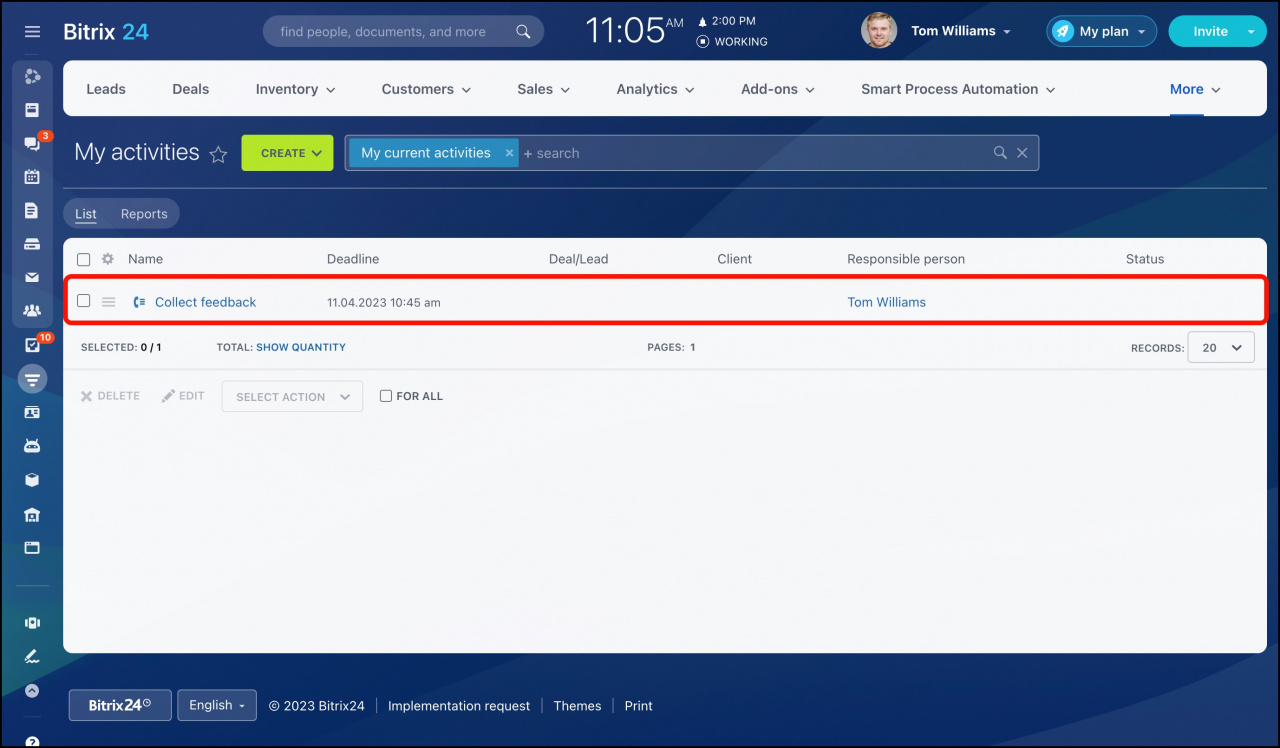
Task: Click the SHOW QUANTITY link
Action: click(x=301, y=347)
